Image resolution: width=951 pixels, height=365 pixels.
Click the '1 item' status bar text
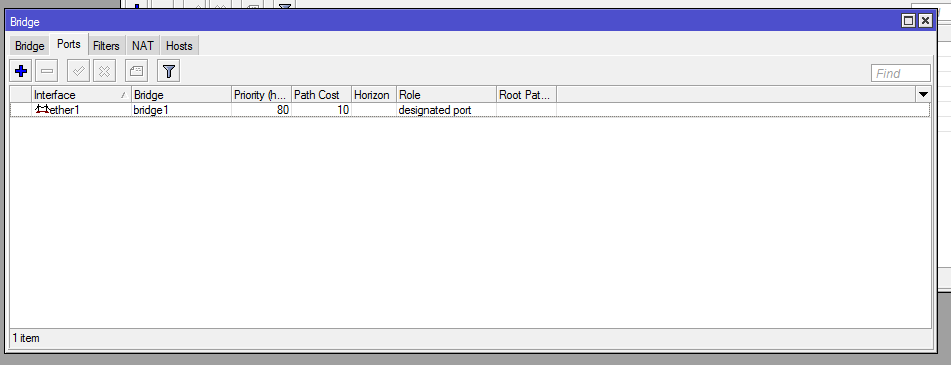26,338
